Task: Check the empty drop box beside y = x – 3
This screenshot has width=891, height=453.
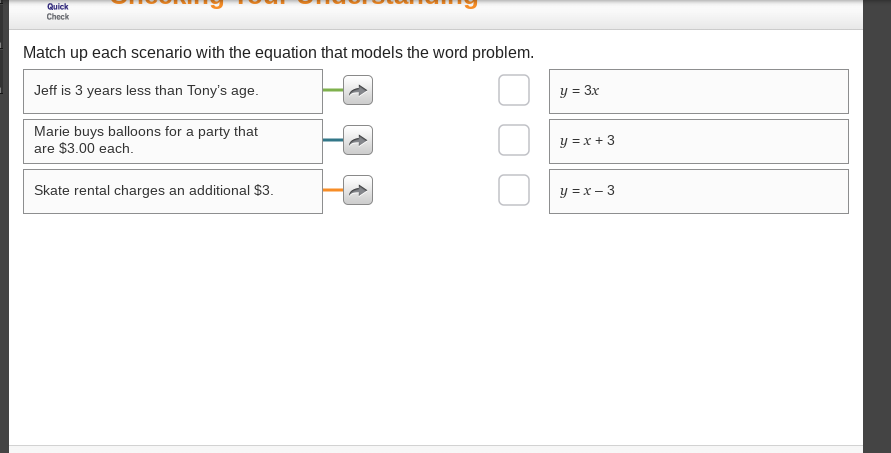Action: coord(514,190)
